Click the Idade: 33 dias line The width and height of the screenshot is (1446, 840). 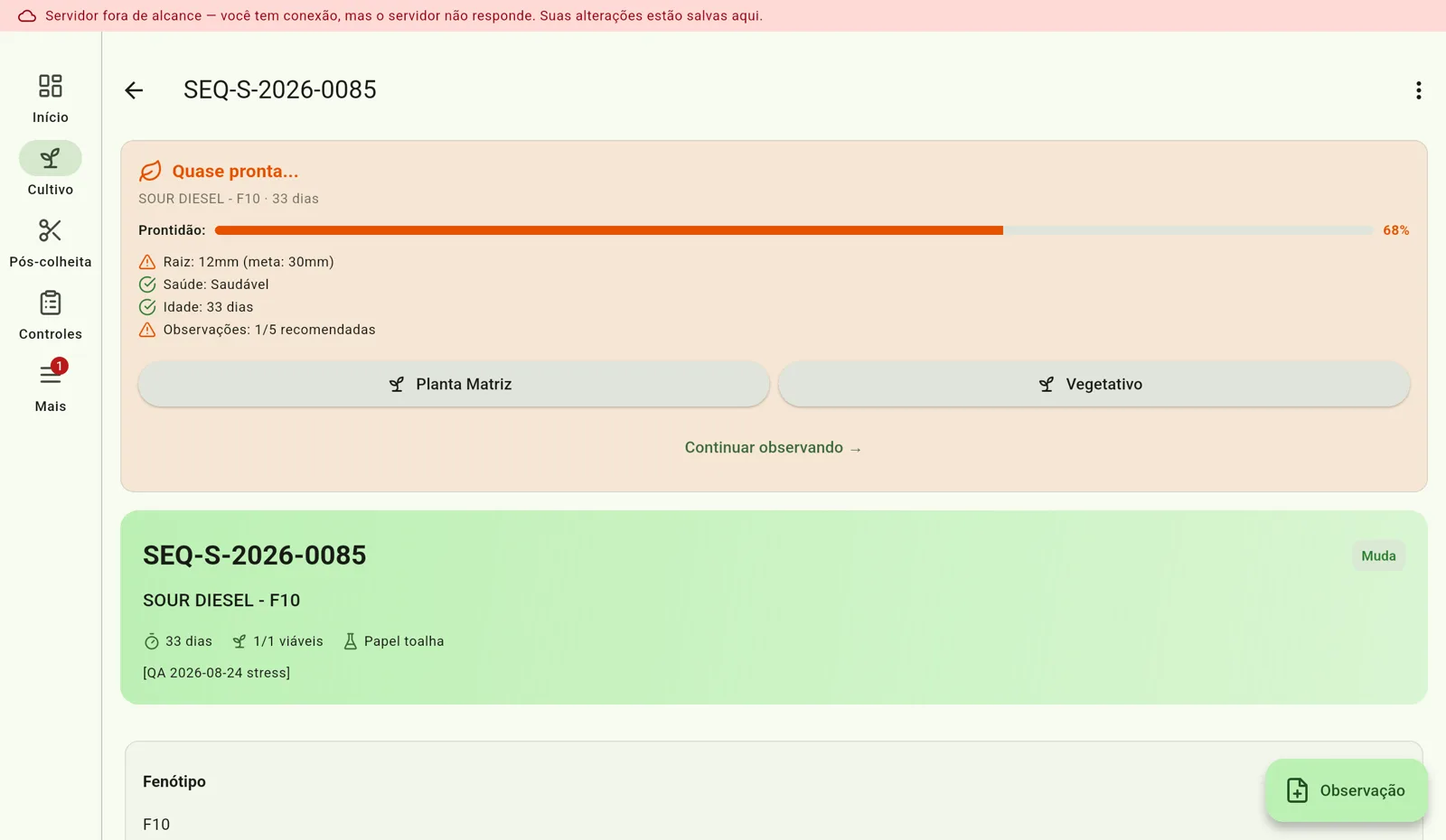pos(208,307)
